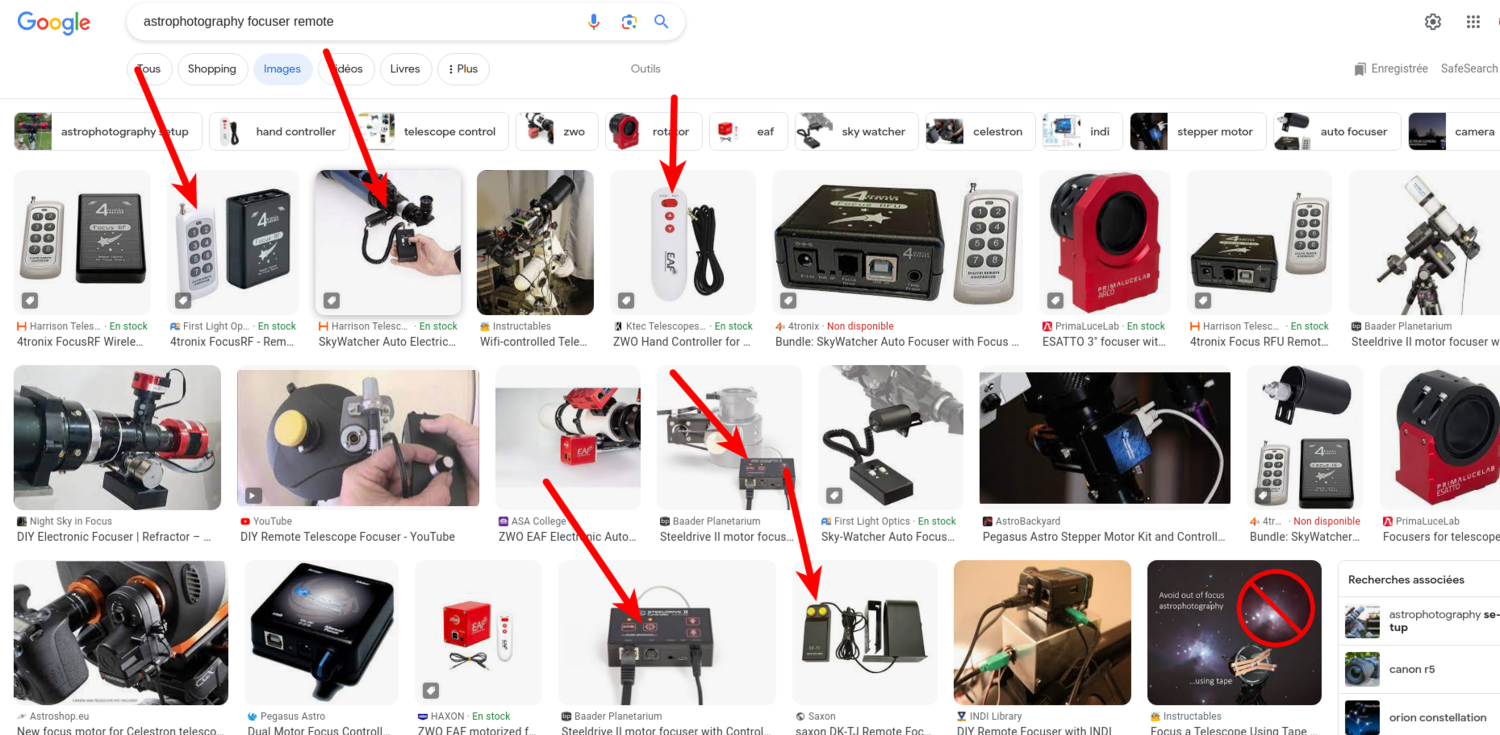Open the red PrimaLuceLab ESATTO focuser thumbnail
The image size is (1500, 735).
1104,242
